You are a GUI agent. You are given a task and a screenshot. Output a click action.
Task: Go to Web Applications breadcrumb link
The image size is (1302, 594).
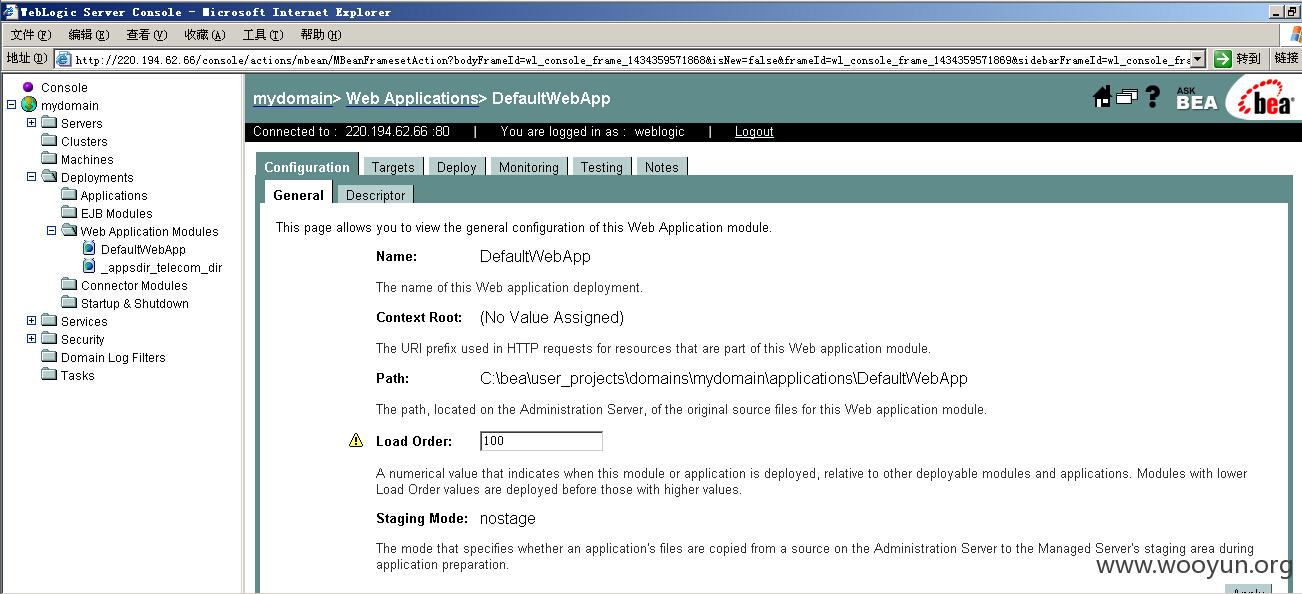pos(412,98)
